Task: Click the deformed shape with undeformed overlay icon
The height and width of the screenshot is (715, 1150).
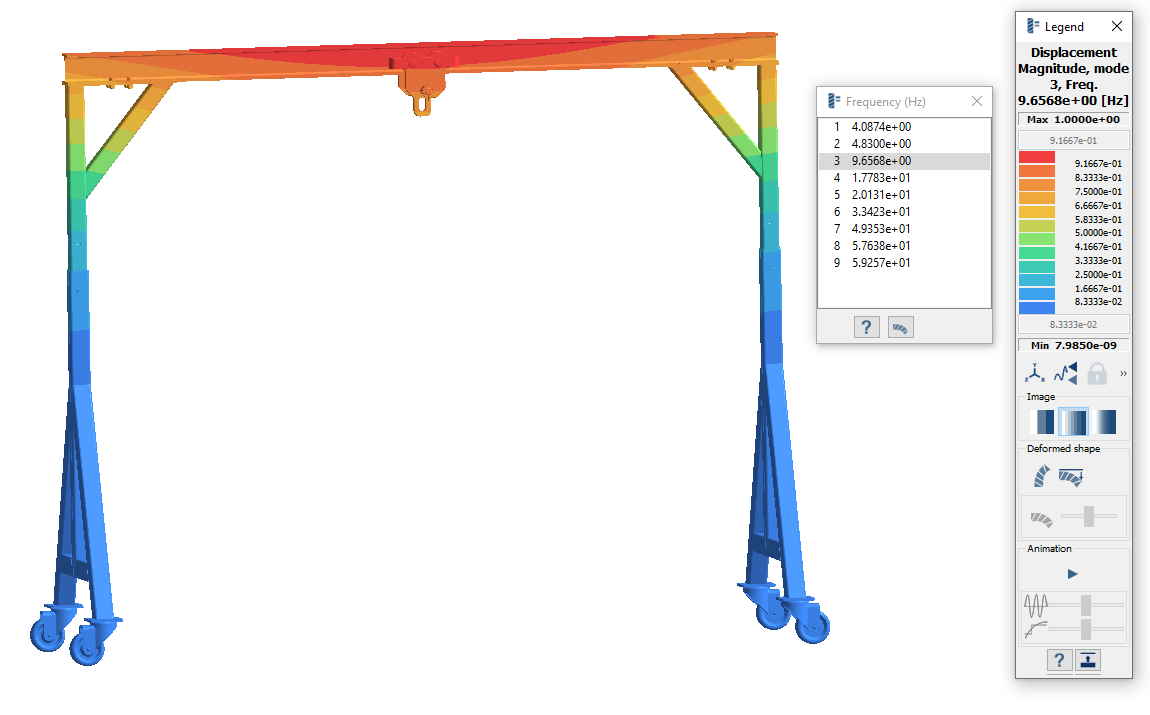Action: 1071,477
